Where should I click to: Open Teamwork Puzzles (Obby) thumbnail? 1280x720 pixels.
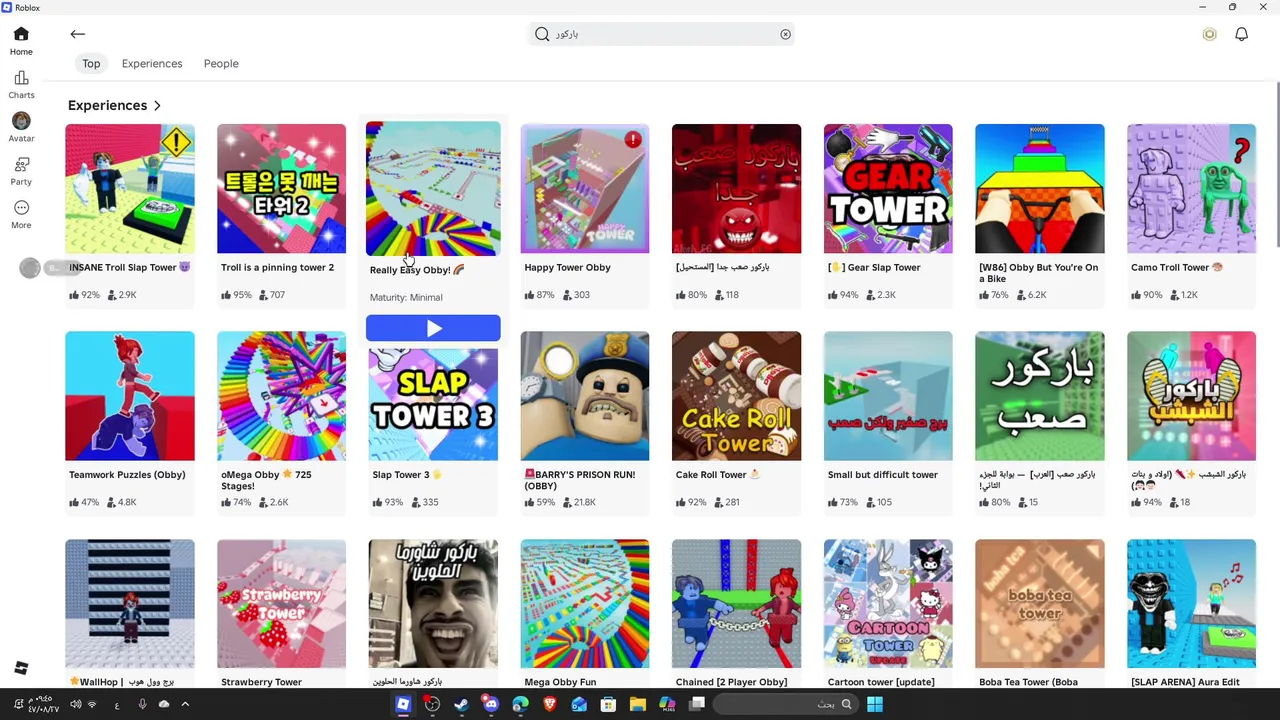(x=130, y=396)
